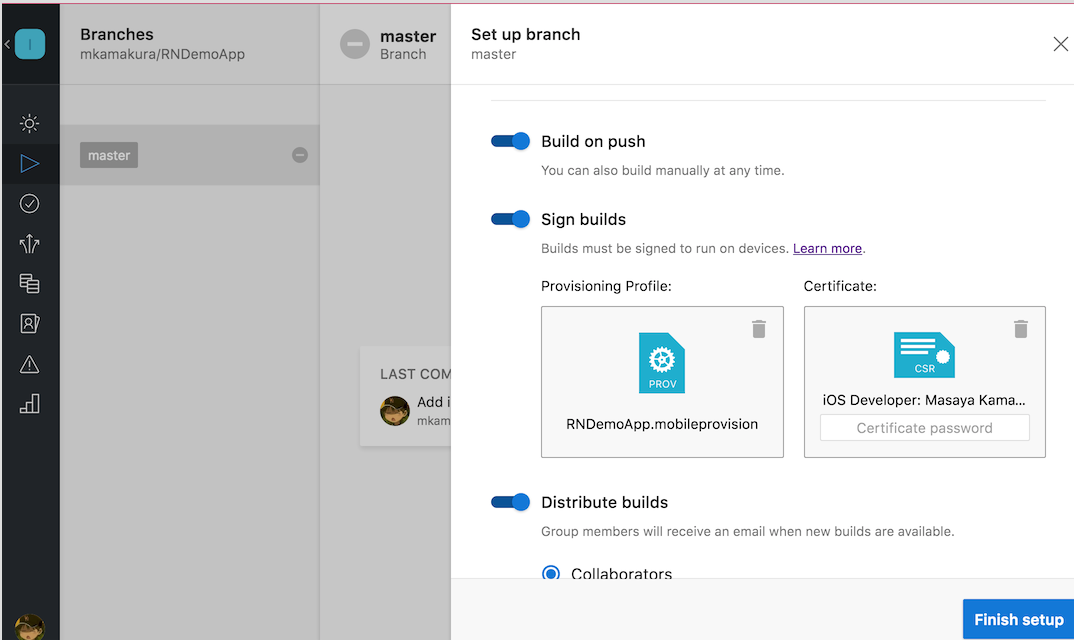The width and height of the screenshot is (1074, 640).
Task: Click the Set up branch title
Action: (x=525, y=34)
